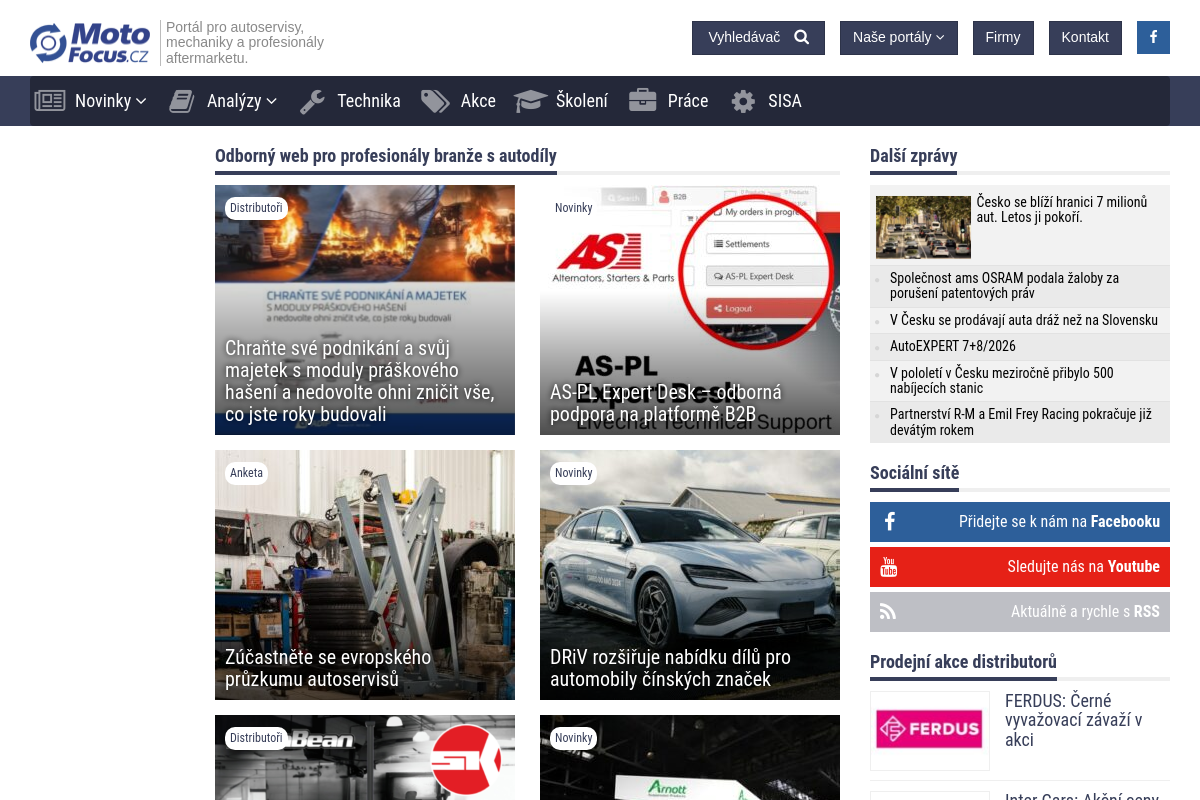The width and height of the screenshot is (1200, 800).
Task: Click the Anketa tag on workshop article
Action: (246, 473)
